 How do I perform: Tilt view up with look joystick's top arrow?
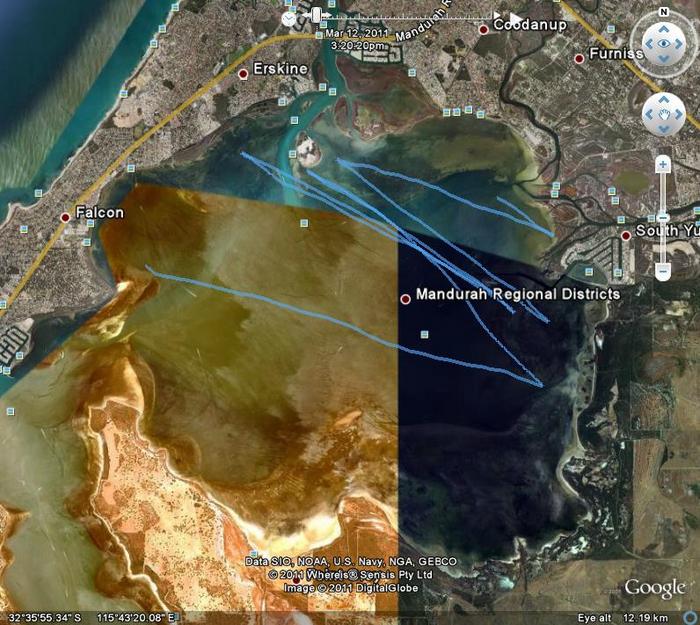click(x=663, y=26)
